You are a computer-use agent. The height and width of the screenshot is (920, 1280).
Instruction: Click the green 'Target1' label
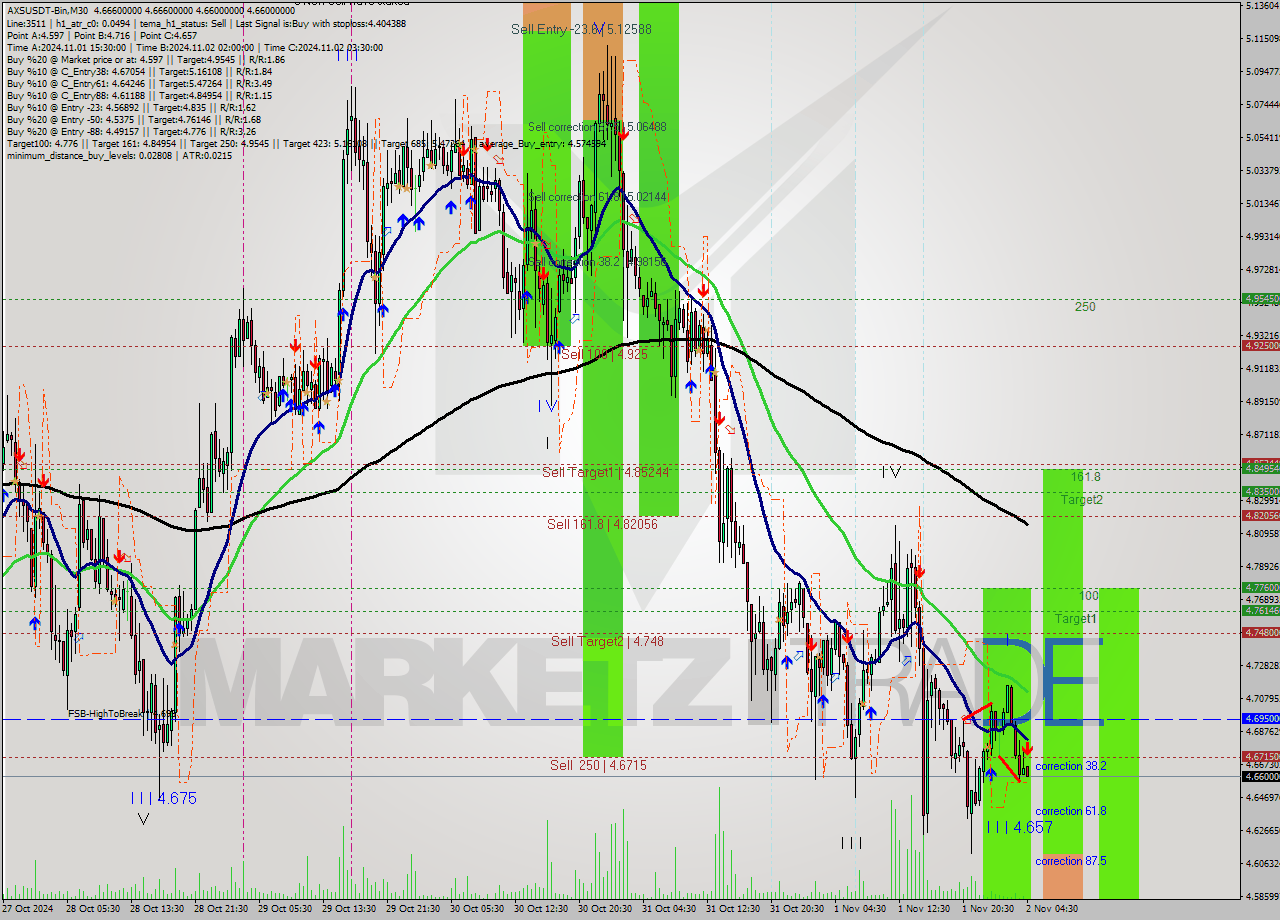point(1075,619)
